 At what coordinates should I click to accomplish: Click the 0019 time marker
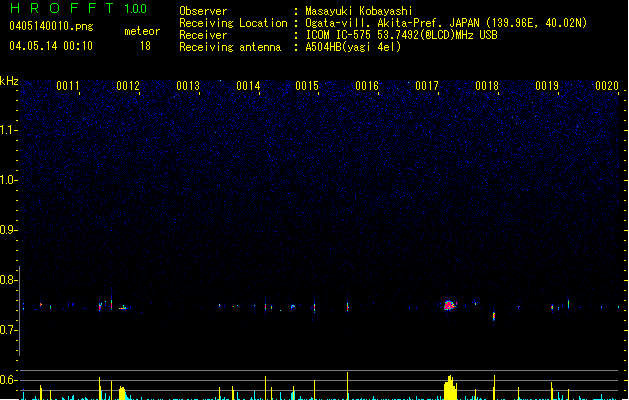547,86
